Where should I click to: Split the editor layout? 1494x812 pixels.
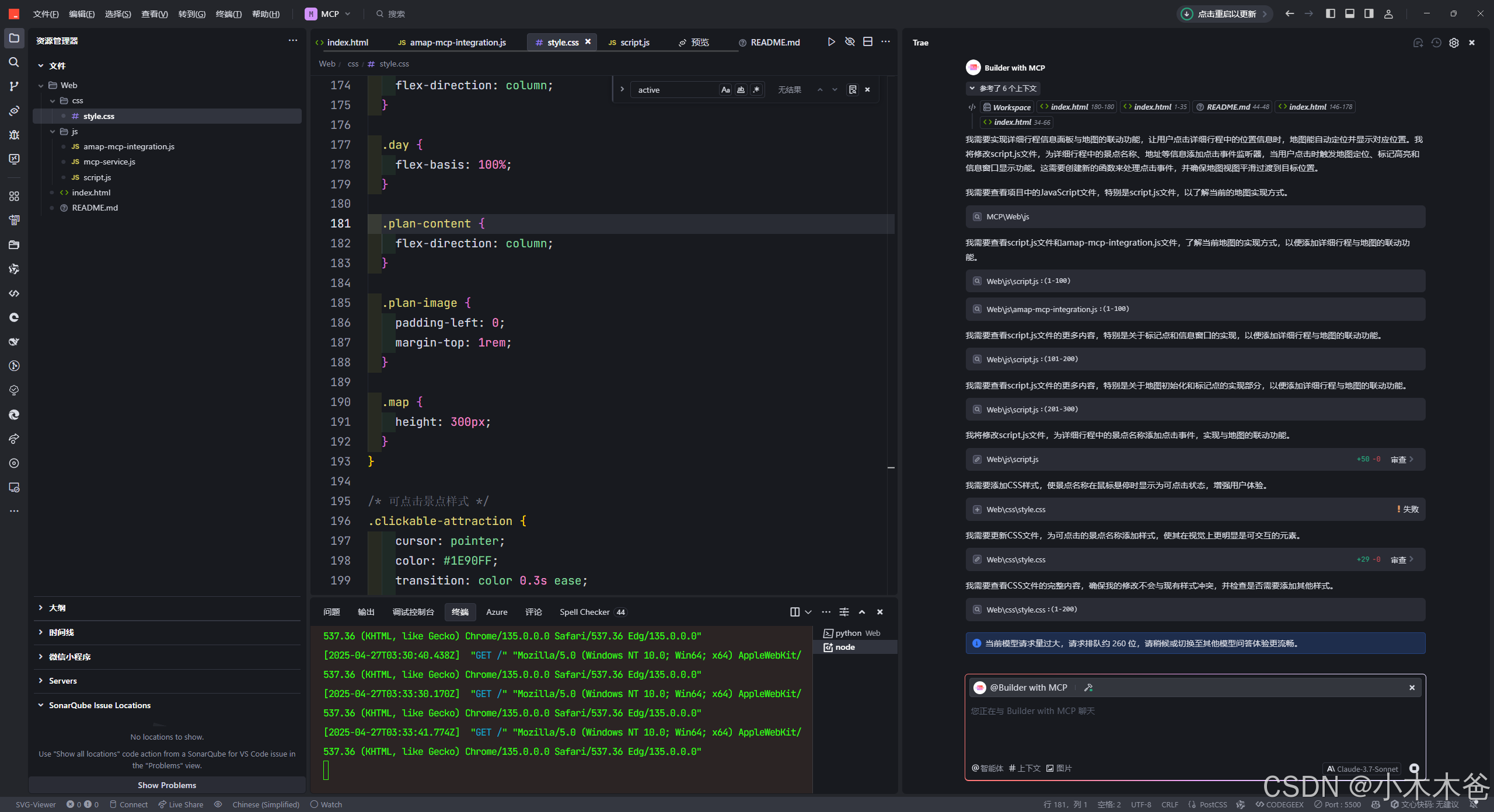tap(868, 42)
